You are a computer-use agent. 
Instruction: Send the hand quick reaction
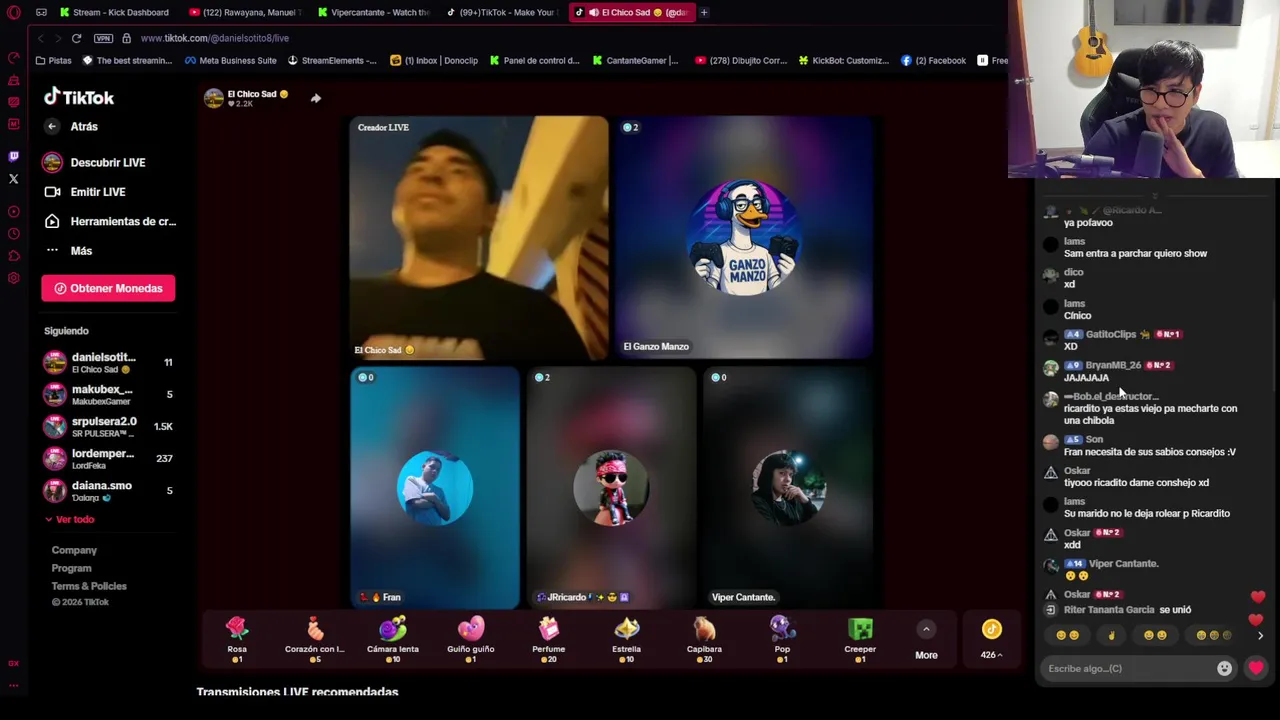[x=1111, y=635]
